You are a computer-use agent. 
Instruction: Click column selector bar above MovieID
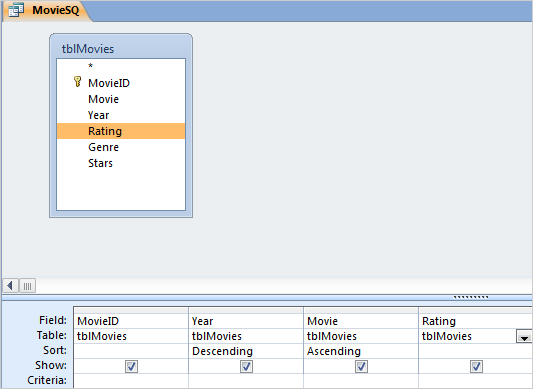(x=131, y=310)
